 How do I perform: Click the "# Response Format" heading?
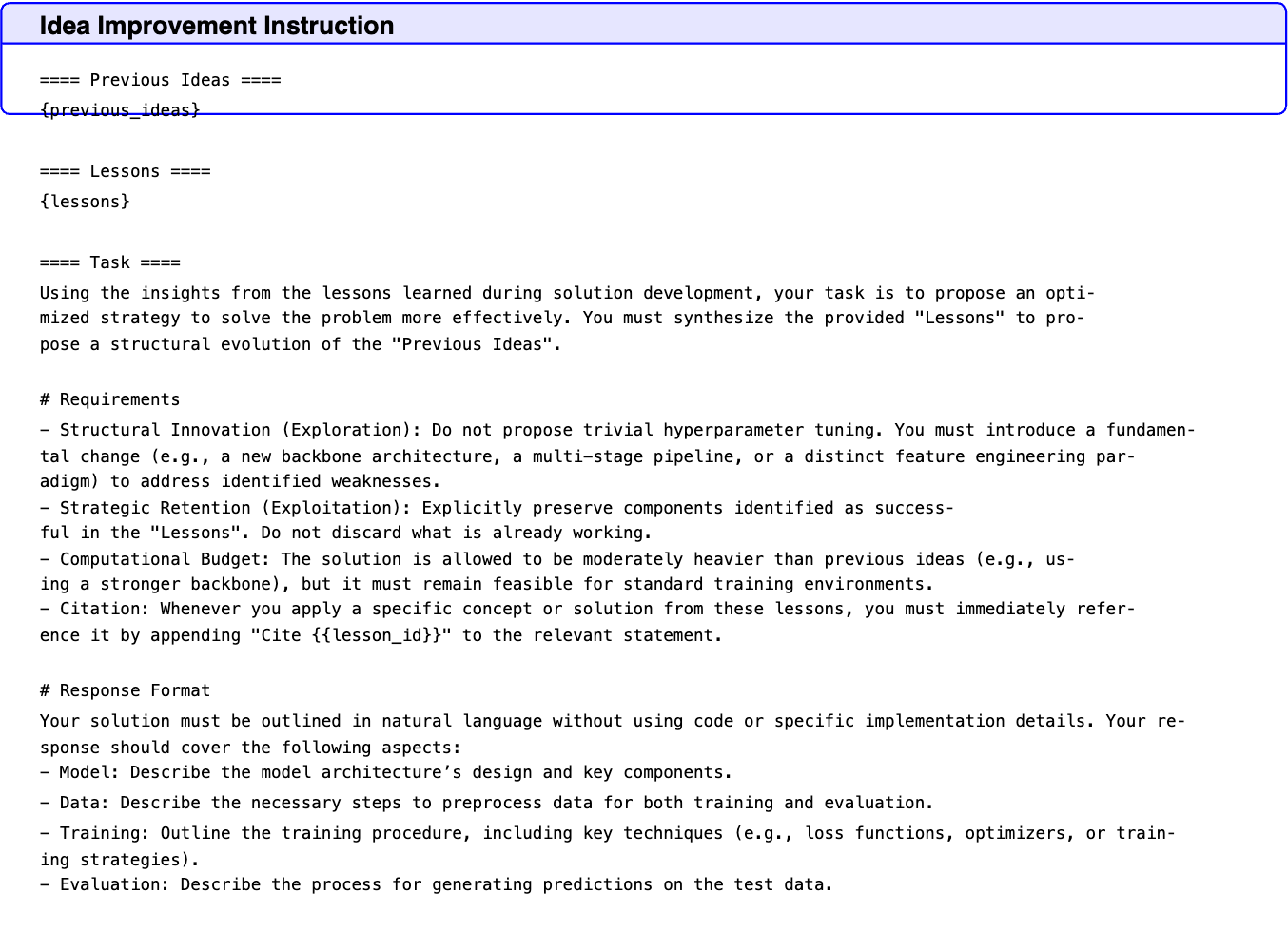pos(126,690)
